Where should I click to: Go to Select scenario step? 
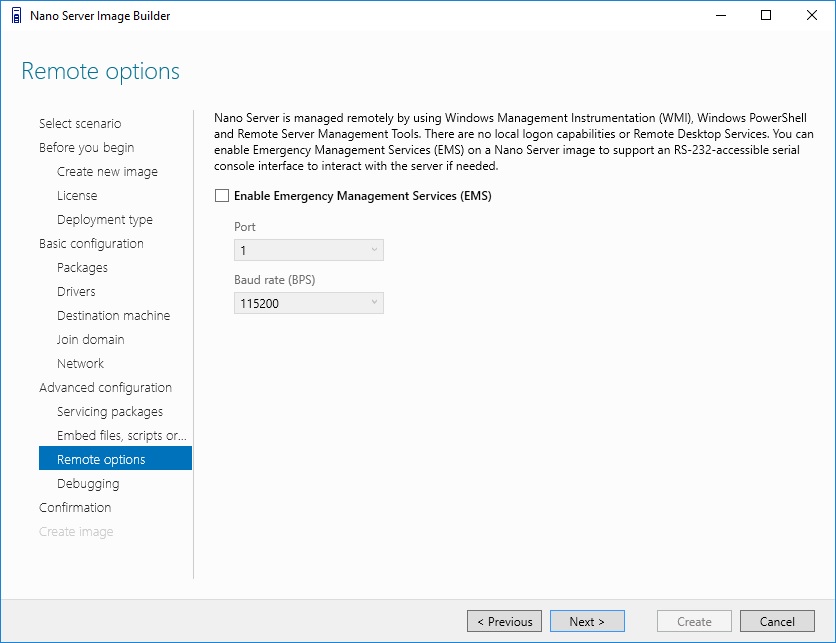click(x=80, y=124)
